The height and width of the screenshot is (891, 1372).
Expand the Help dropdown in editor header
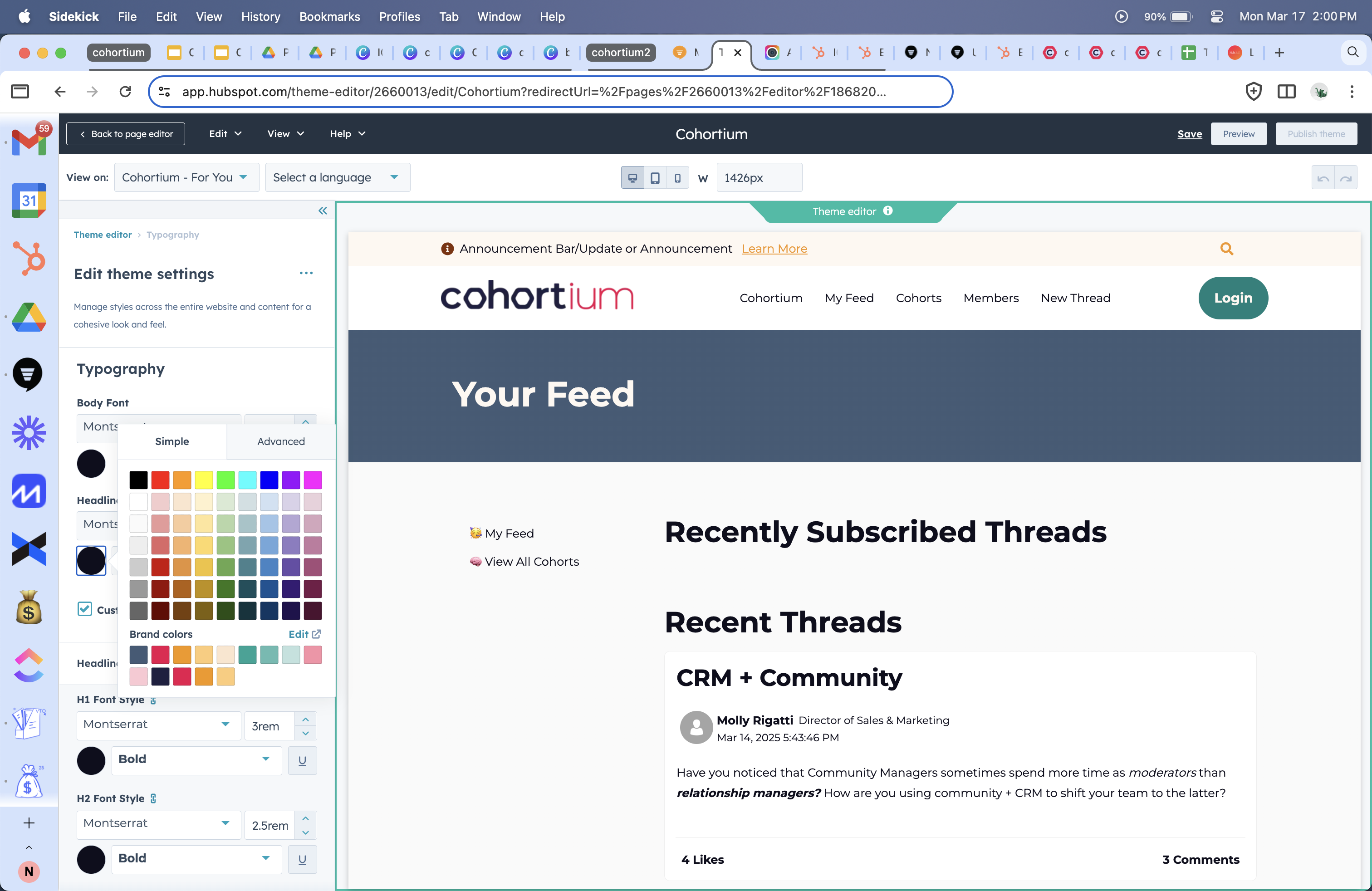tap(347, 134)
